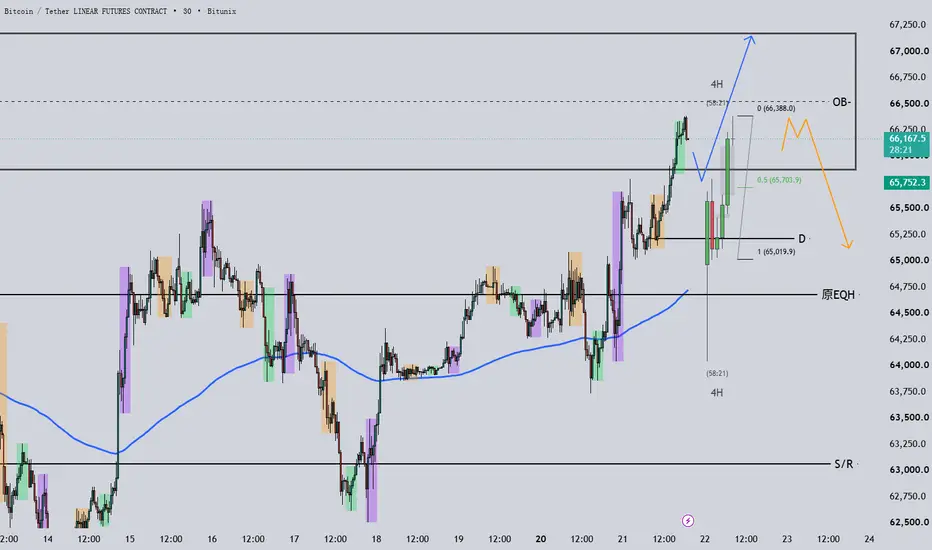Viewport: 932px width, 550px height.
Task: Click the 64,750.0 price axis label
Action: click(908, 287)
